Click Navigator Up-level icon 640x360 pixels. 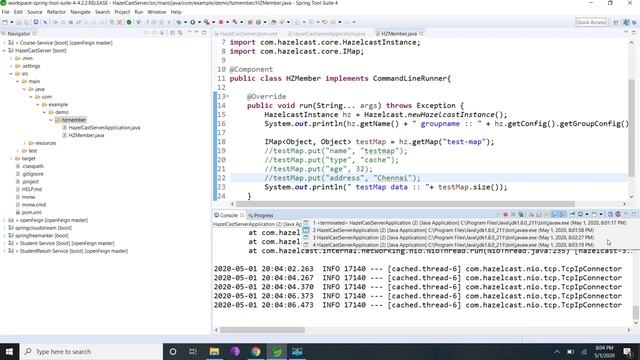coord(162,33)
